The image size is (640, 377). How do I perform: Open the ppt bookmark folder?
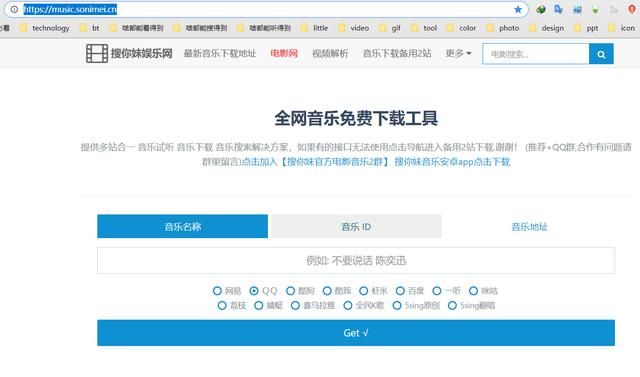click(586, 28)
